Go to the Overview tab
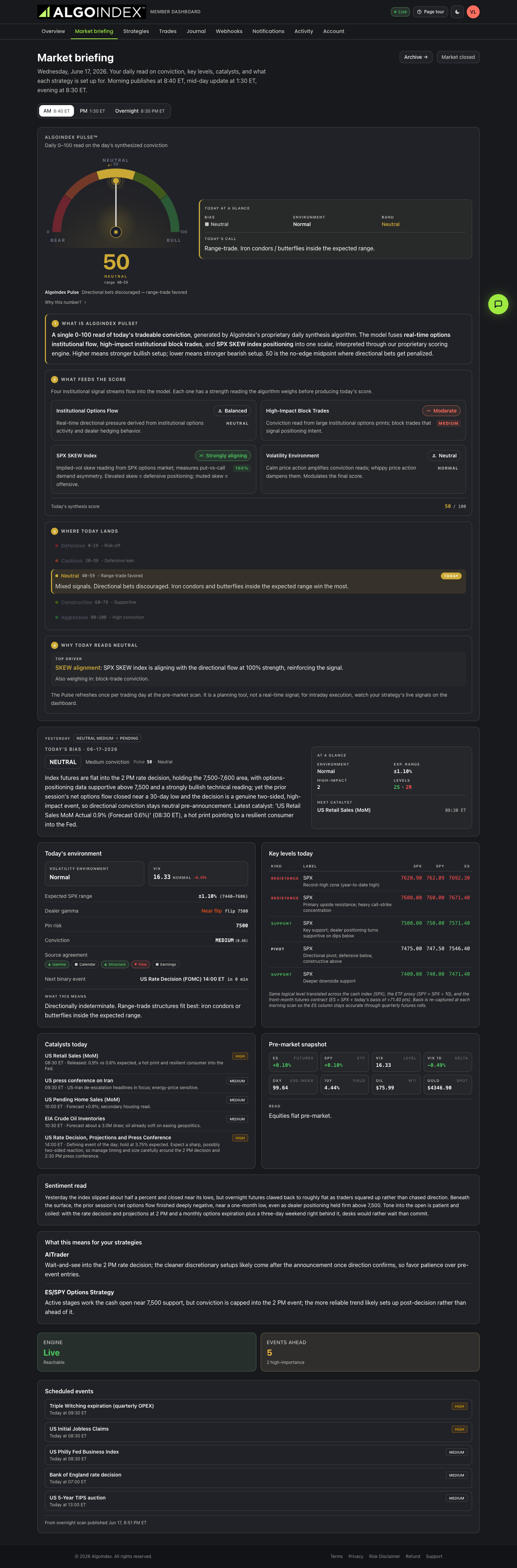The width and height of the screenshot is (517, 1568). [53, 31]
